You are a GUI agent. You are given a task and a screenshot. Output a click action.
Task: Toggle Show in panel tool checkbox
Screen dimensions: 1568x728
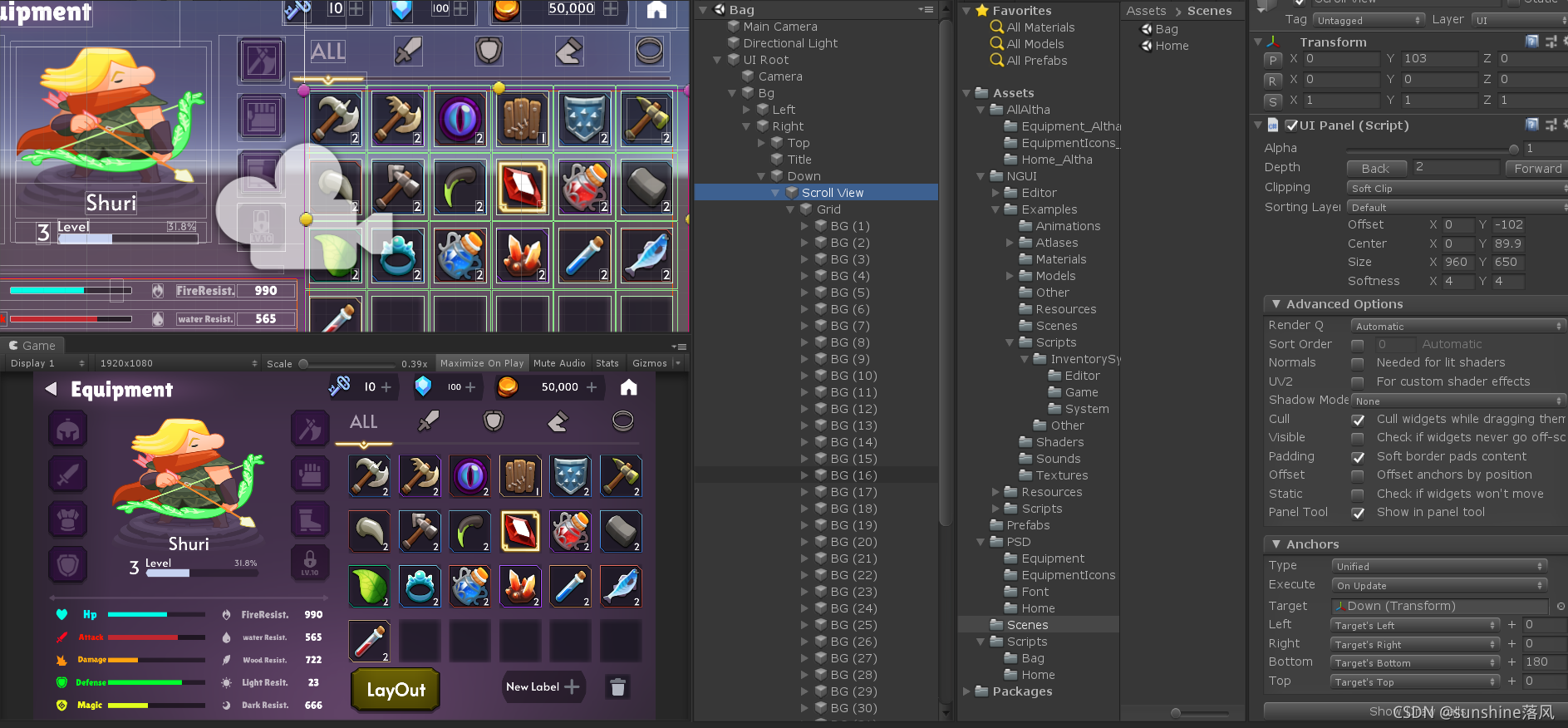coord(1358,513)
